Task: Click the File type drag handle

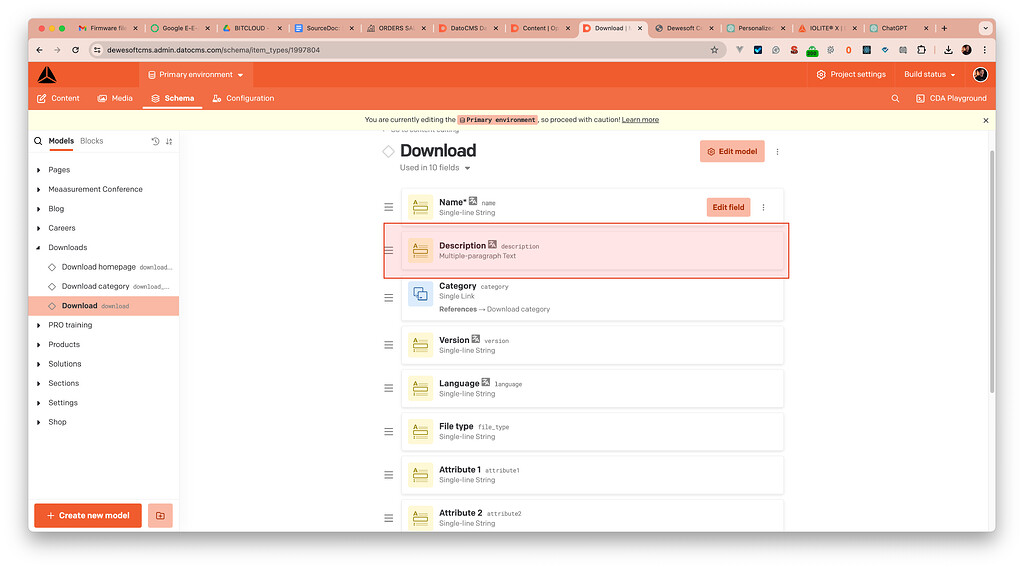Action: point(389,432)
